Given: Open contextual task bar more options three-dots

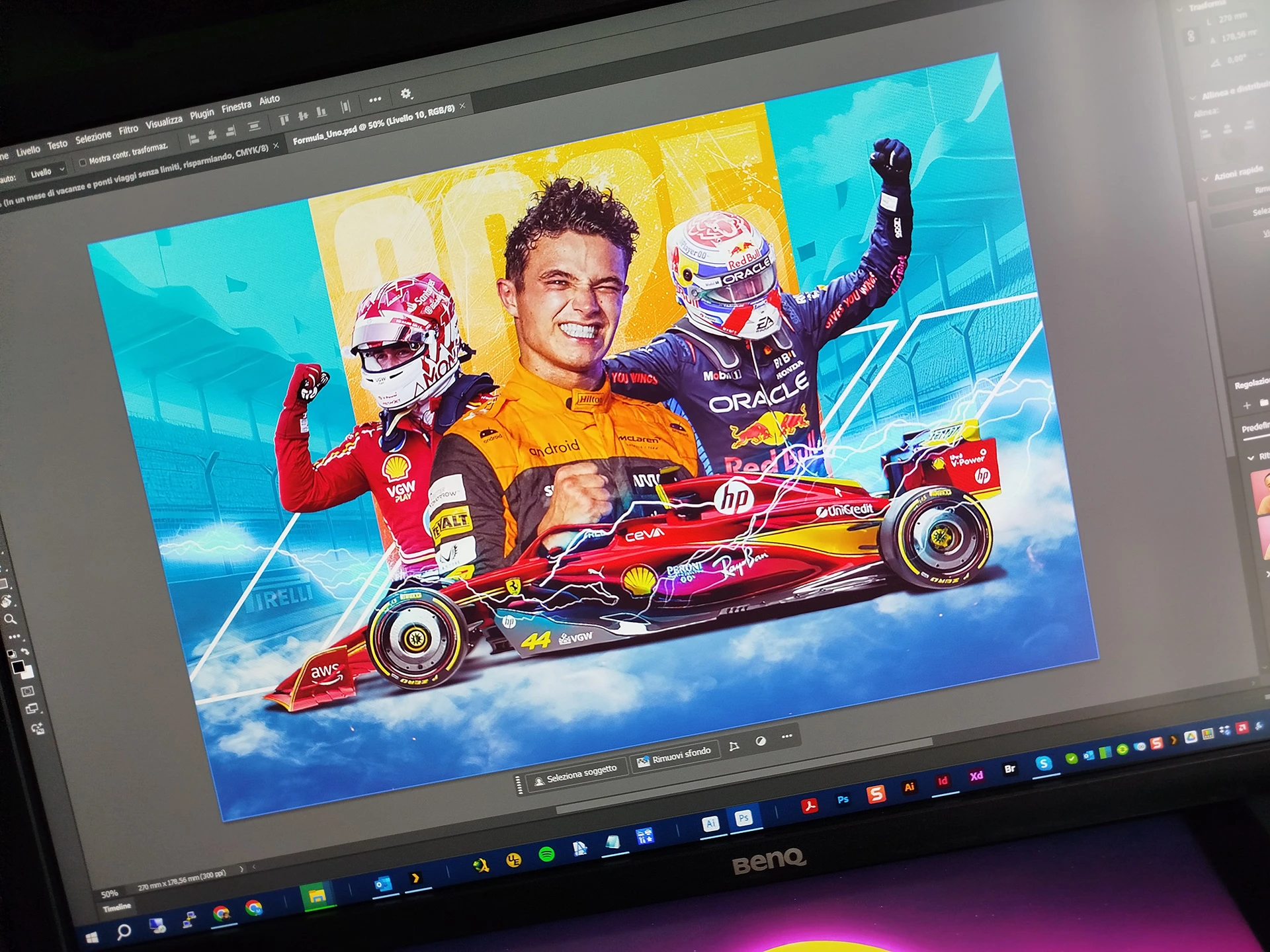Looking at the screenshot, I should click(787, 736).
